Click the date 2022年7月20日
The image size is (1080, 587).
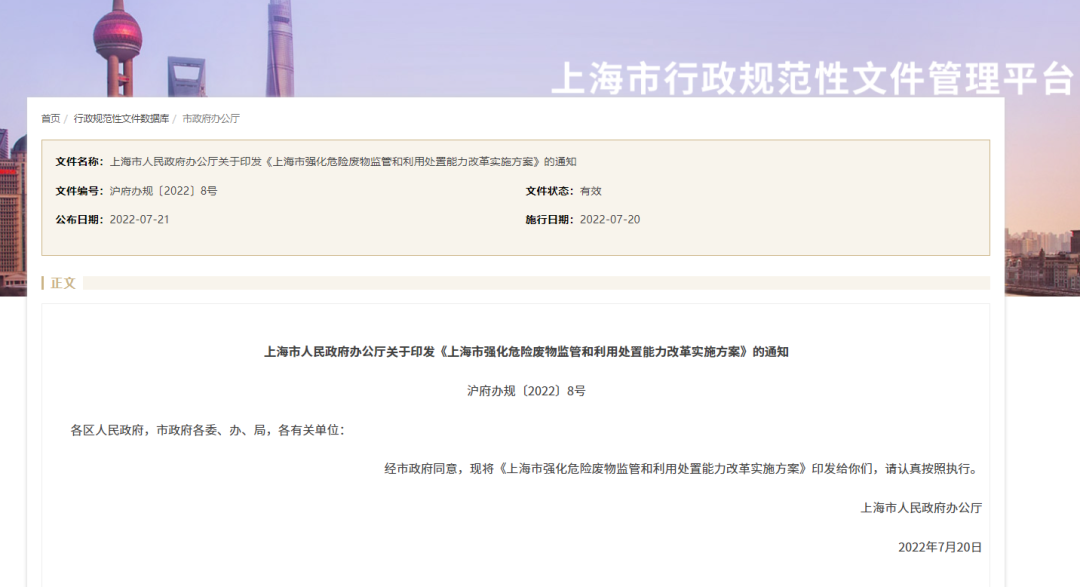pos(939,547)
